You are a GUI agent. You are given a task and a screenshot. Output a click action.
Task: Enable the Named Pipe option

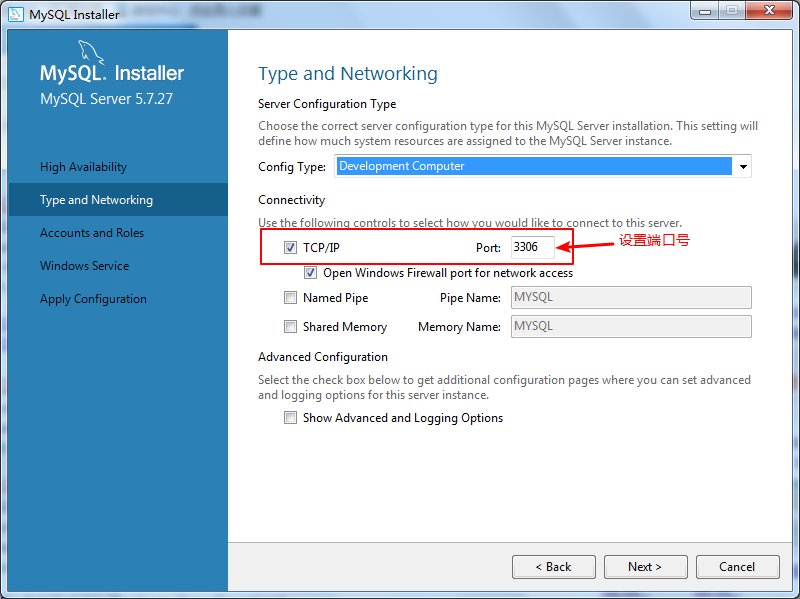click(x=290, y=297)
